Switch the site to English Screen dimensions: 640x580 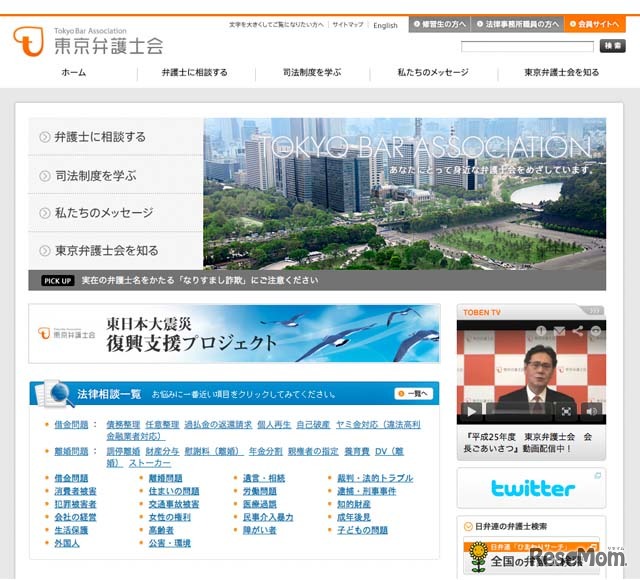[x=385, y=25]
